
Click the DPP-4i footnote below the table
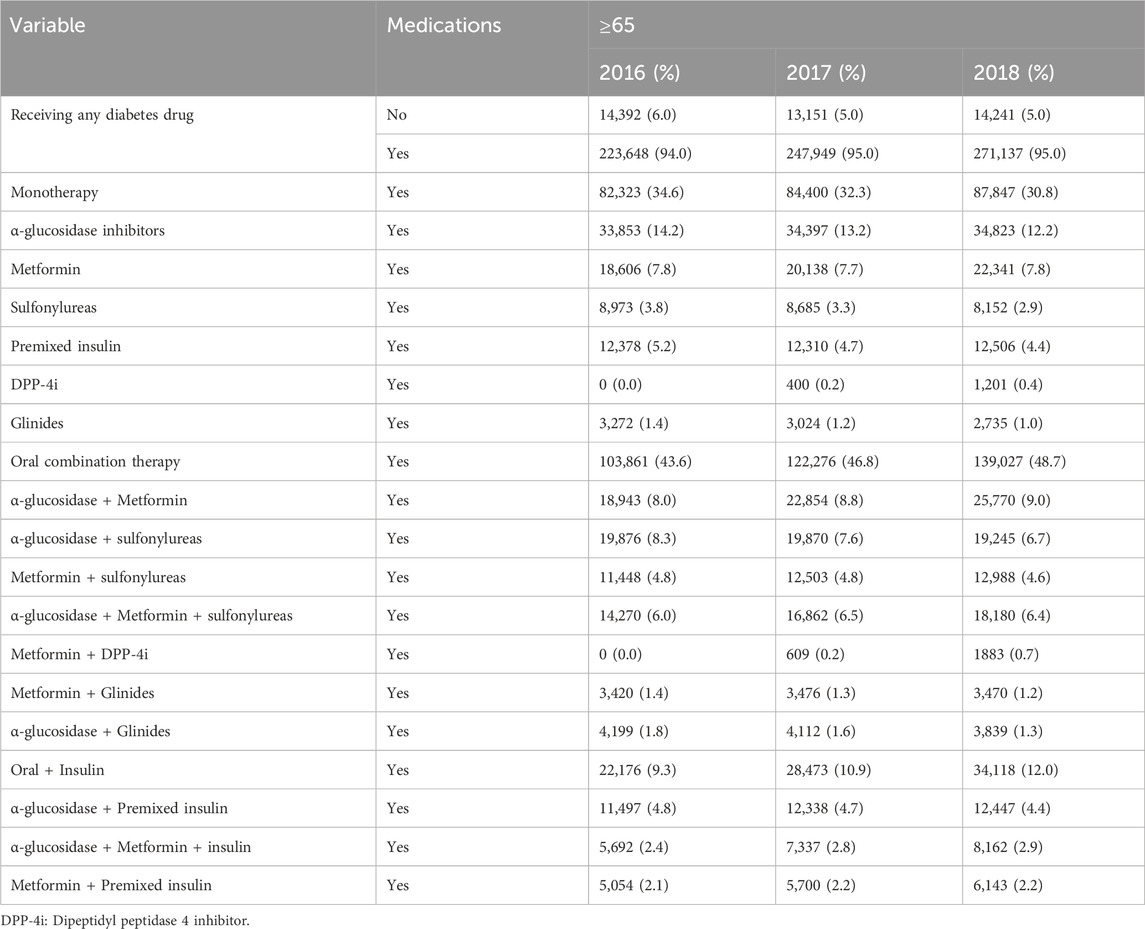point(126,921)
